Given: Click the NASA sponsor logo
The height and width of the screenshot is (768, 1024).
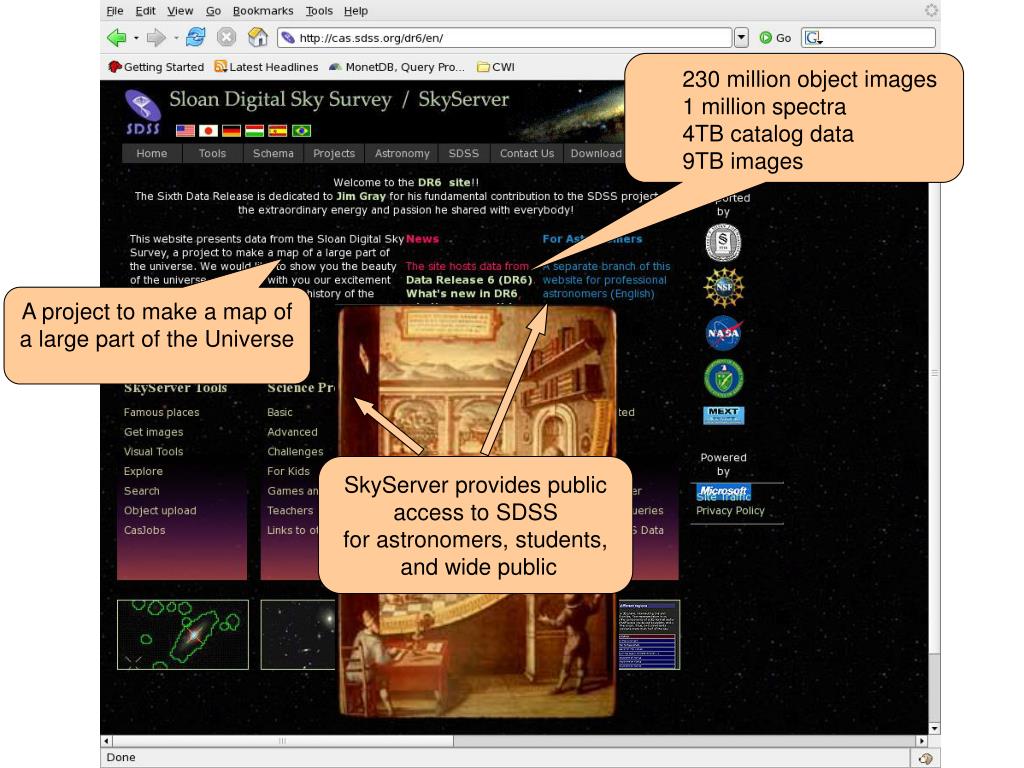Looking at the screenshot, I should (724, 333).
